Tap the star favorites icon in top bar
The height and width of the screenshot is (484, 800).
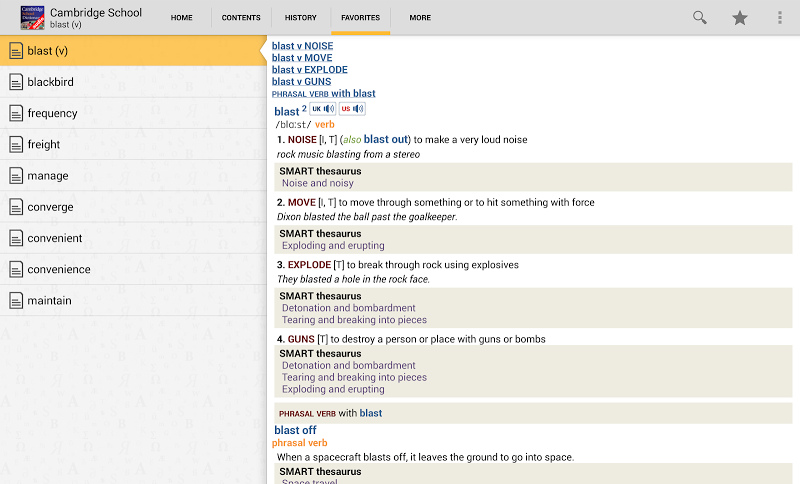739,18
